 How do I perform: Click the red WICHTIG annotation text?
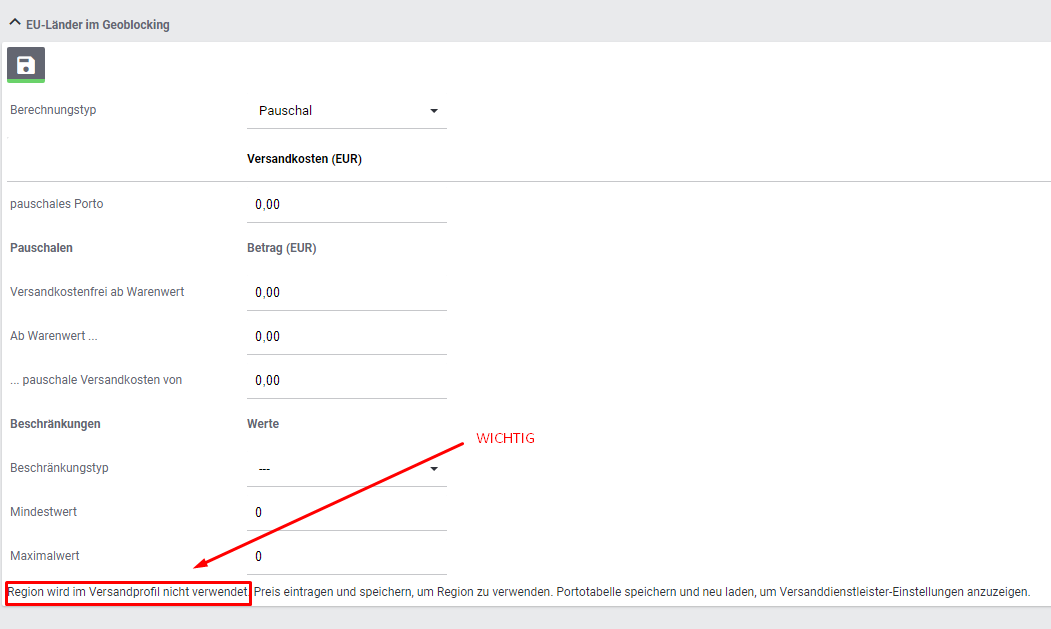pos(505,439)
